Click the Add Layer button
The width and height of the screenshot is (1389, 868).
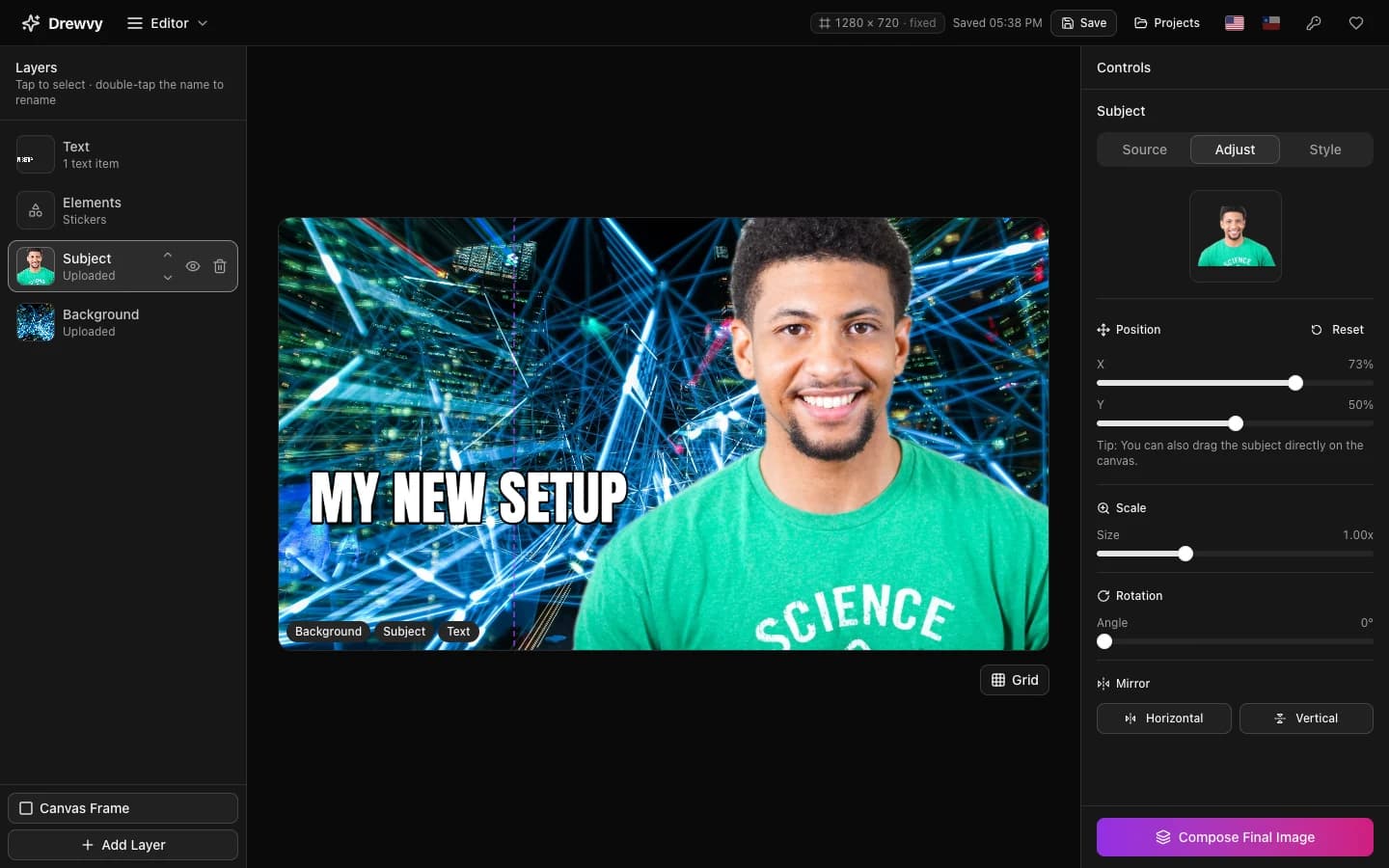(123, 845)
